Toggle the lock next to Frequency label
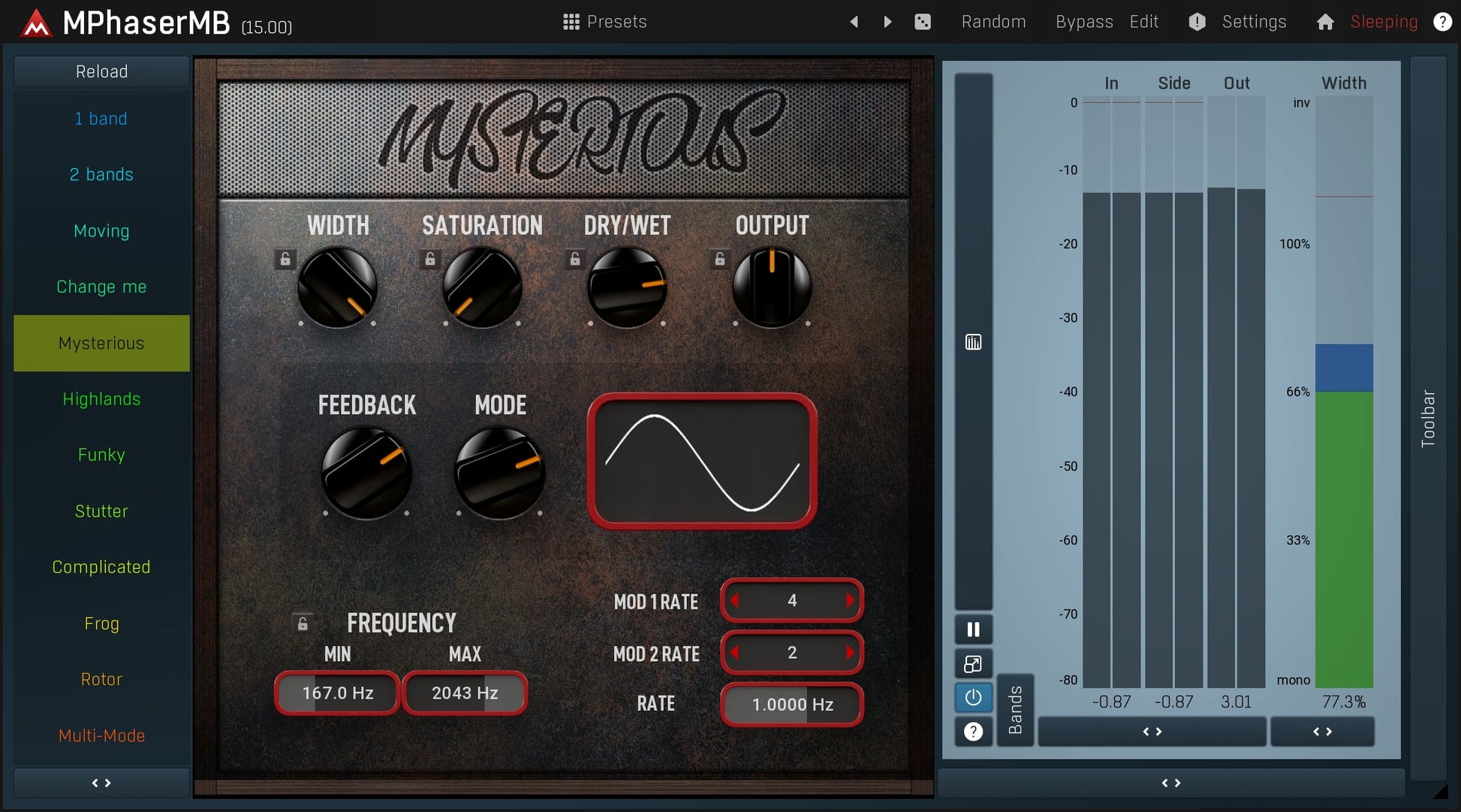Image resolution: width=1461 pixels, height=812 pixels. tap(303, 624)
